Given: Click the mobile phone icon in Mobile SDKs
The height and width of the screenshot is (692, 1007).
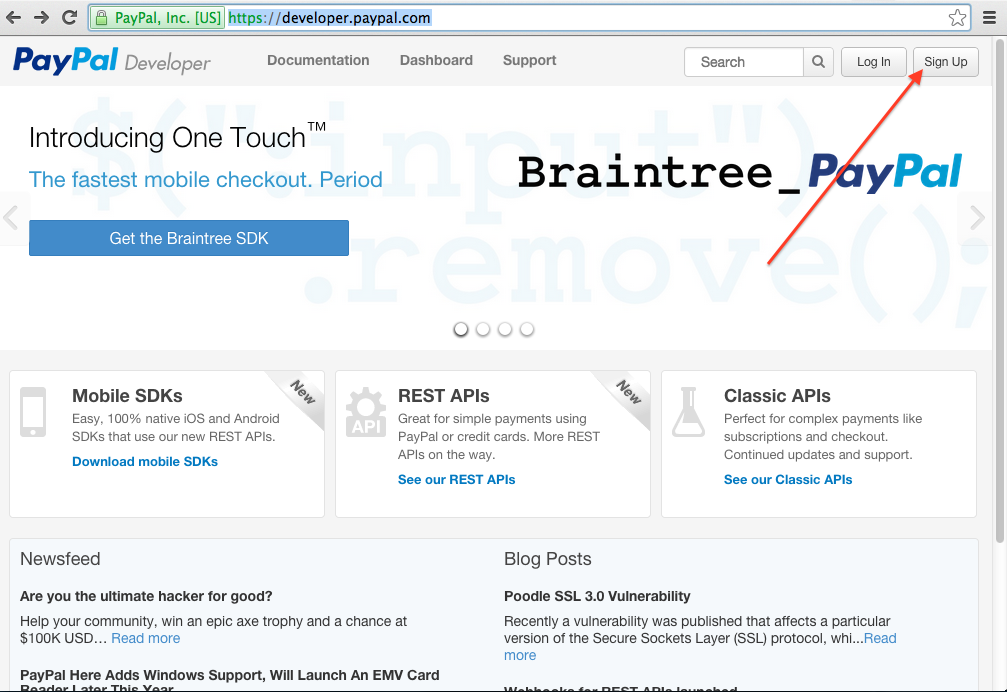Looking at the screenshot, I should click(x=33, y=411).
